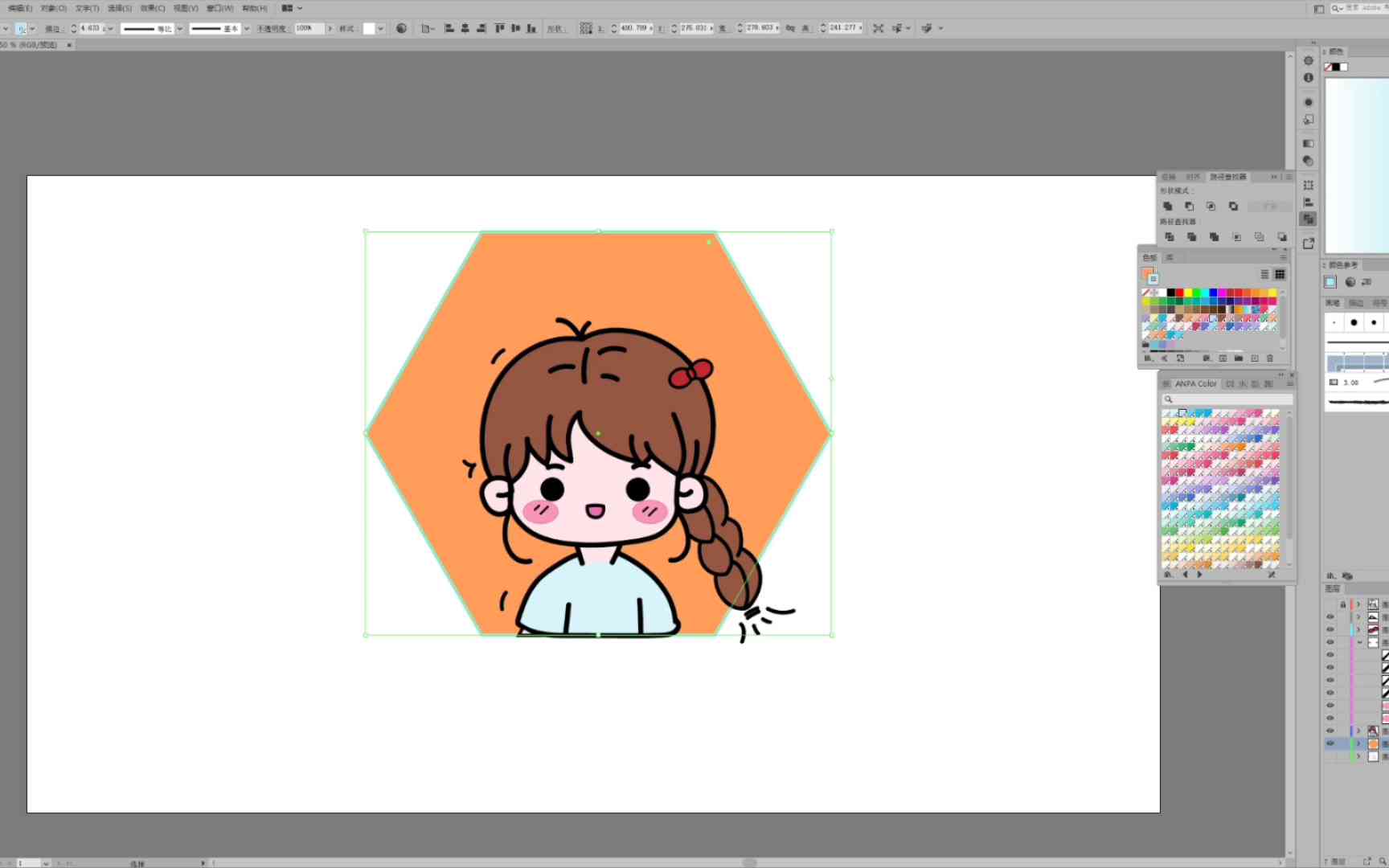Click vertical align bottom in control bar

pyautogui.click(x=531, y=28)
